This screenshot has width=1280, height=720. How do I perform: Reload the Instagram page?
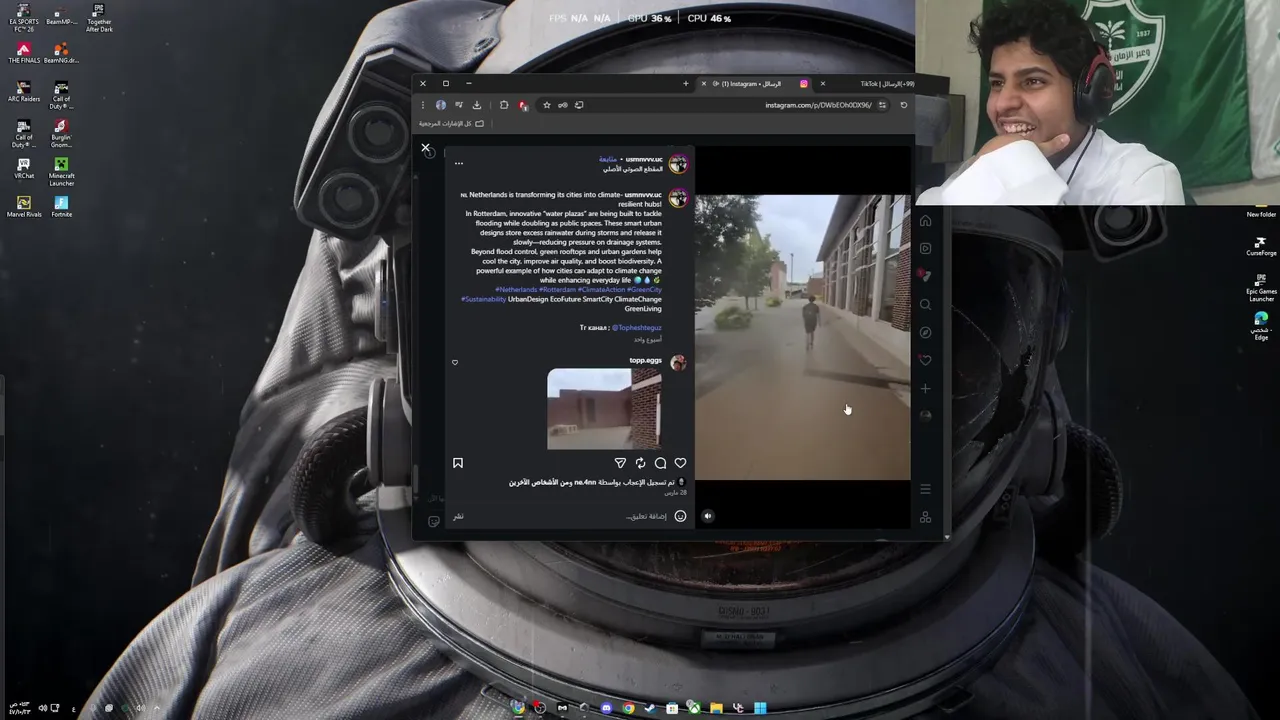click(x=904, y=105)
